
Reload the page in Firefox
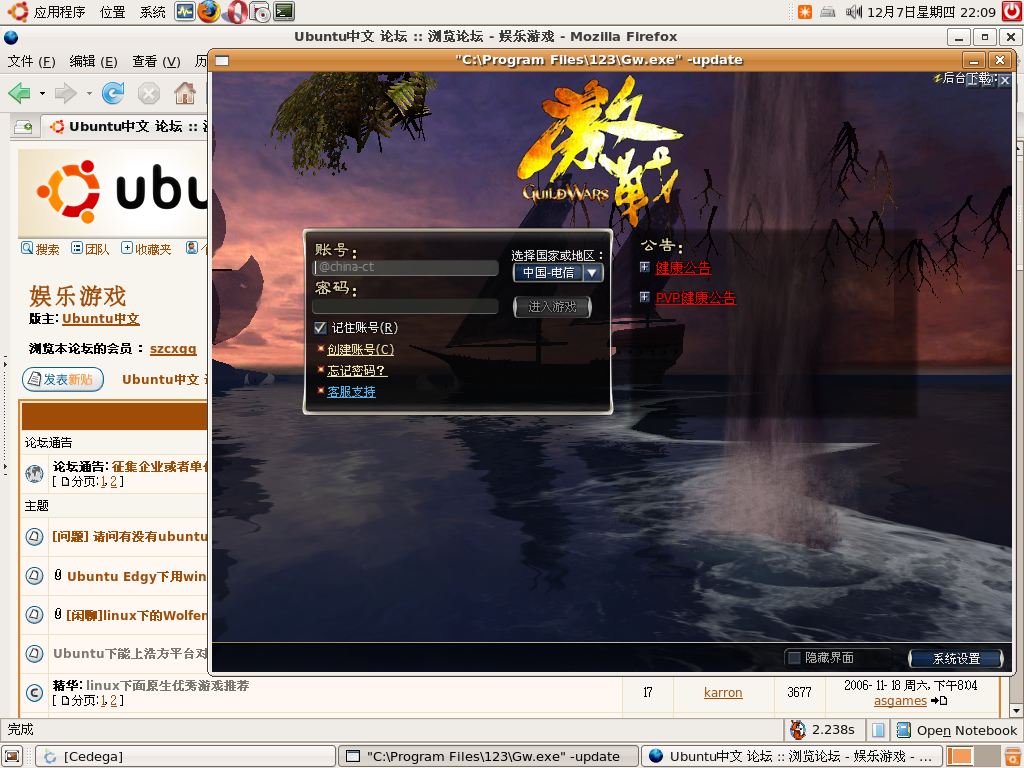113,93
